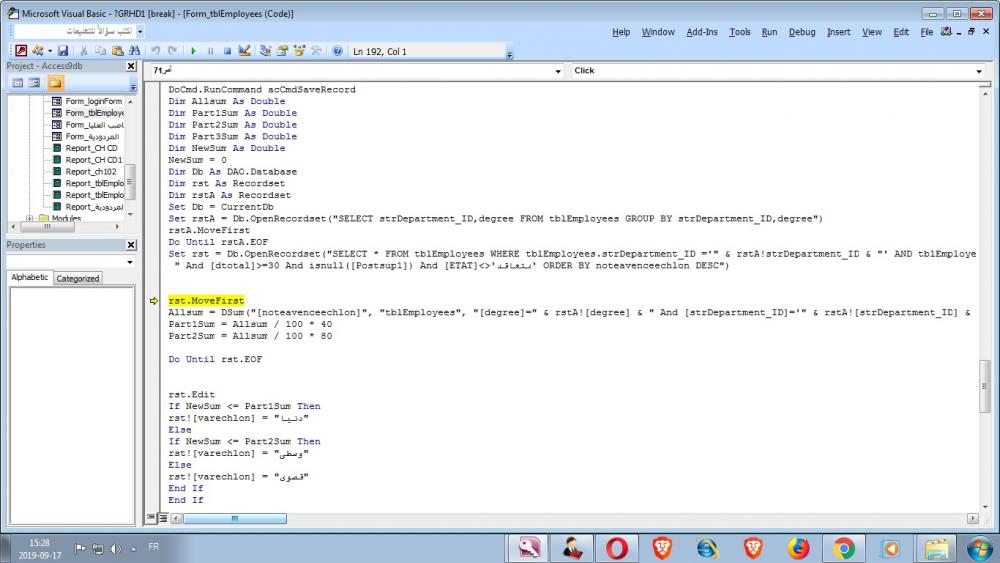This screenshot has height=563, width=1000.
Task: Click the Save icon in the toolbar
Action: coord(63,51)
